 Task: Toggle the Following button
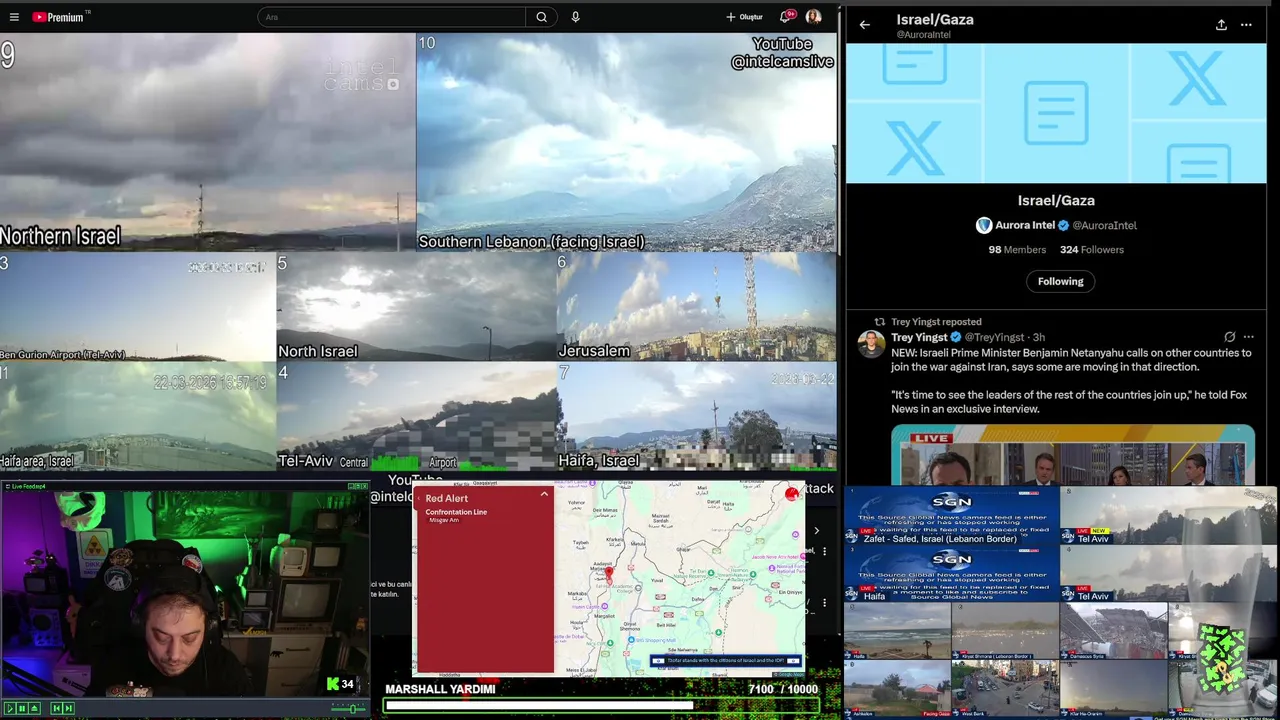click(x=1060, y=281)
